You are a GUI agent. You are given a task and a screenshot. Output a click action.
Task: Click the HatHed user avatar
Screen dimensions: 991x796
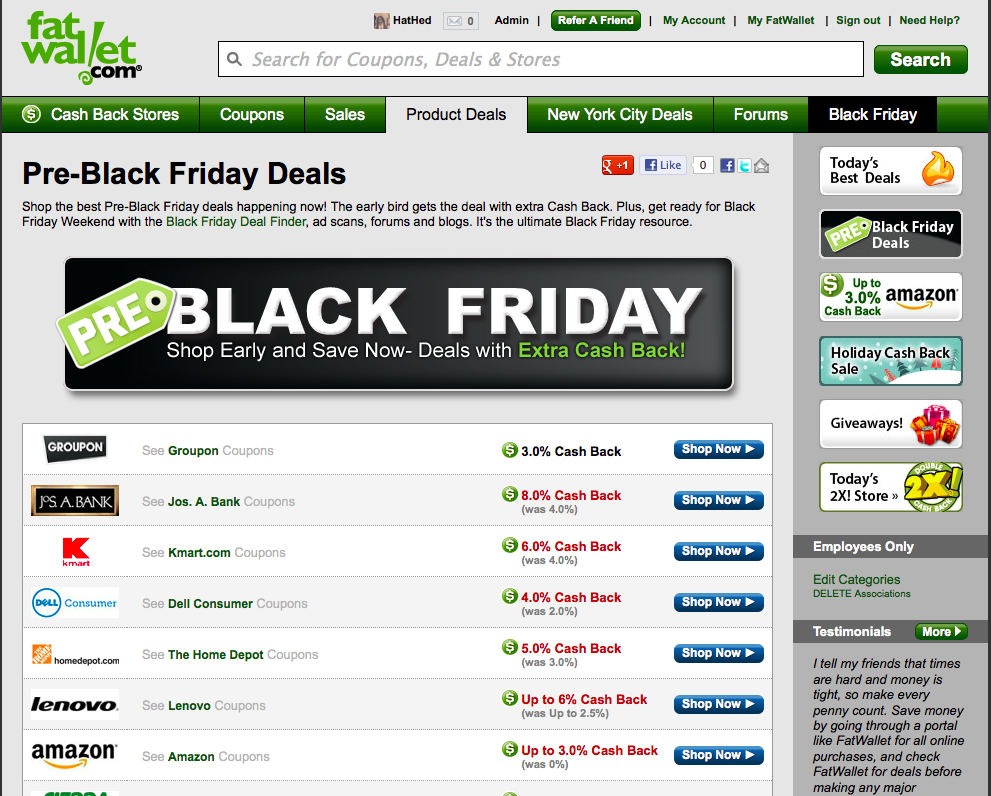pyautogui.click(x=381, y=21)
